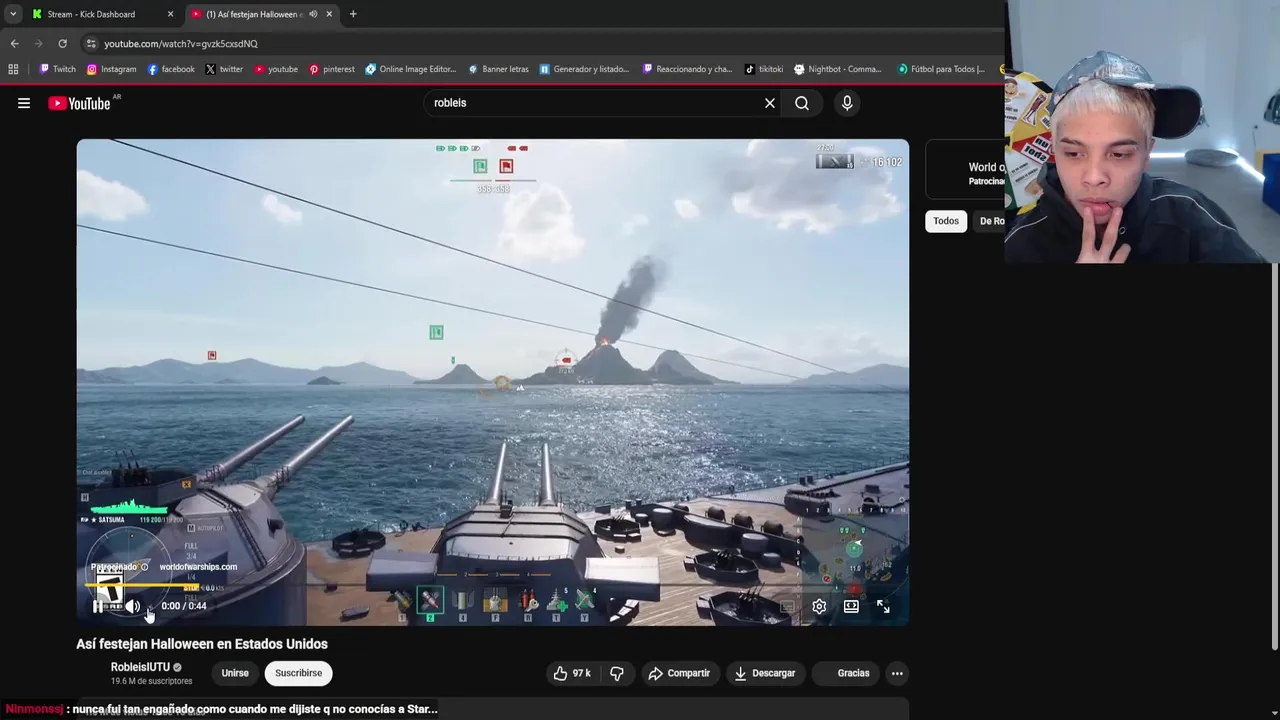This screenshot has width=1280, height=720.
Task: Click the address bar URL youtube.com/watch
Action: point(181,43)
